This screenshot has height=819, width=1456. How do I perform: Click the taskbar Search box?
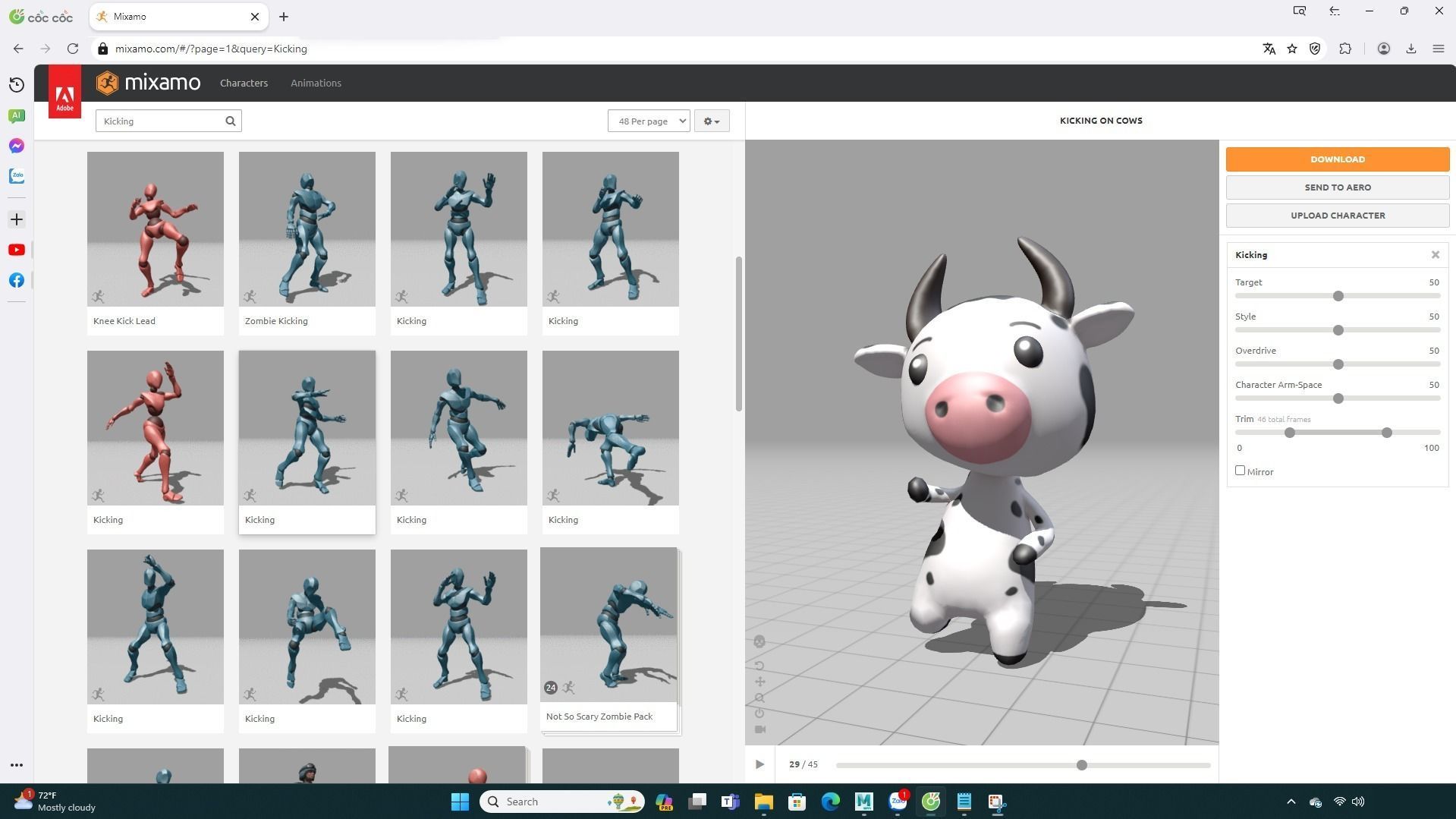pyautogui.click(x=562, y=802)
